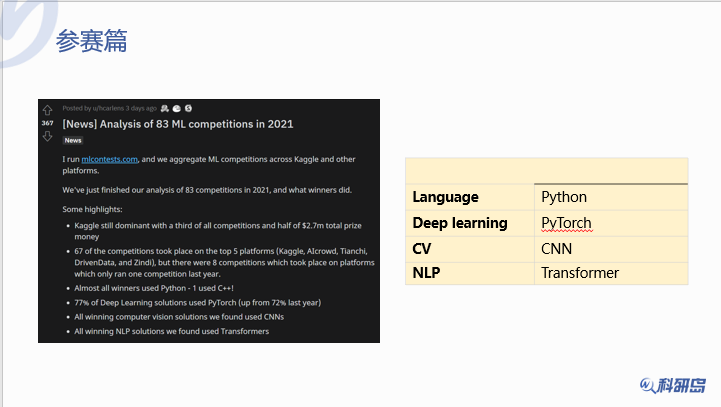Click the bullet about computer vision CNNs
The height and width of the screenshot is (407, 721).
(x=179, y=317)
